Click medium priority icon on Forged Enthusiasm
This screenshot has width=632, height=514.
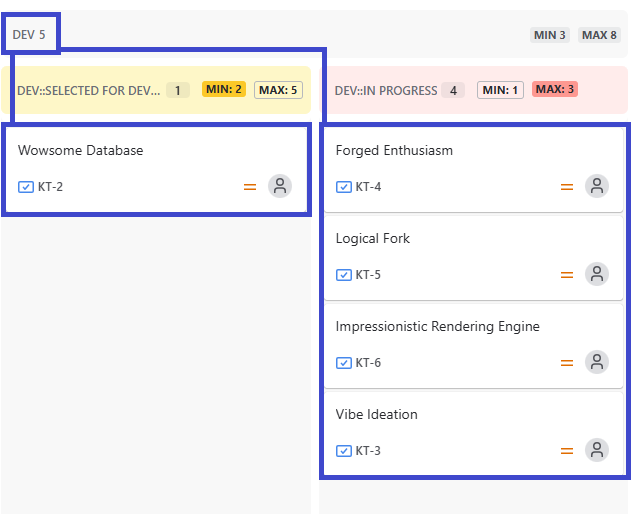pos(567,186)
